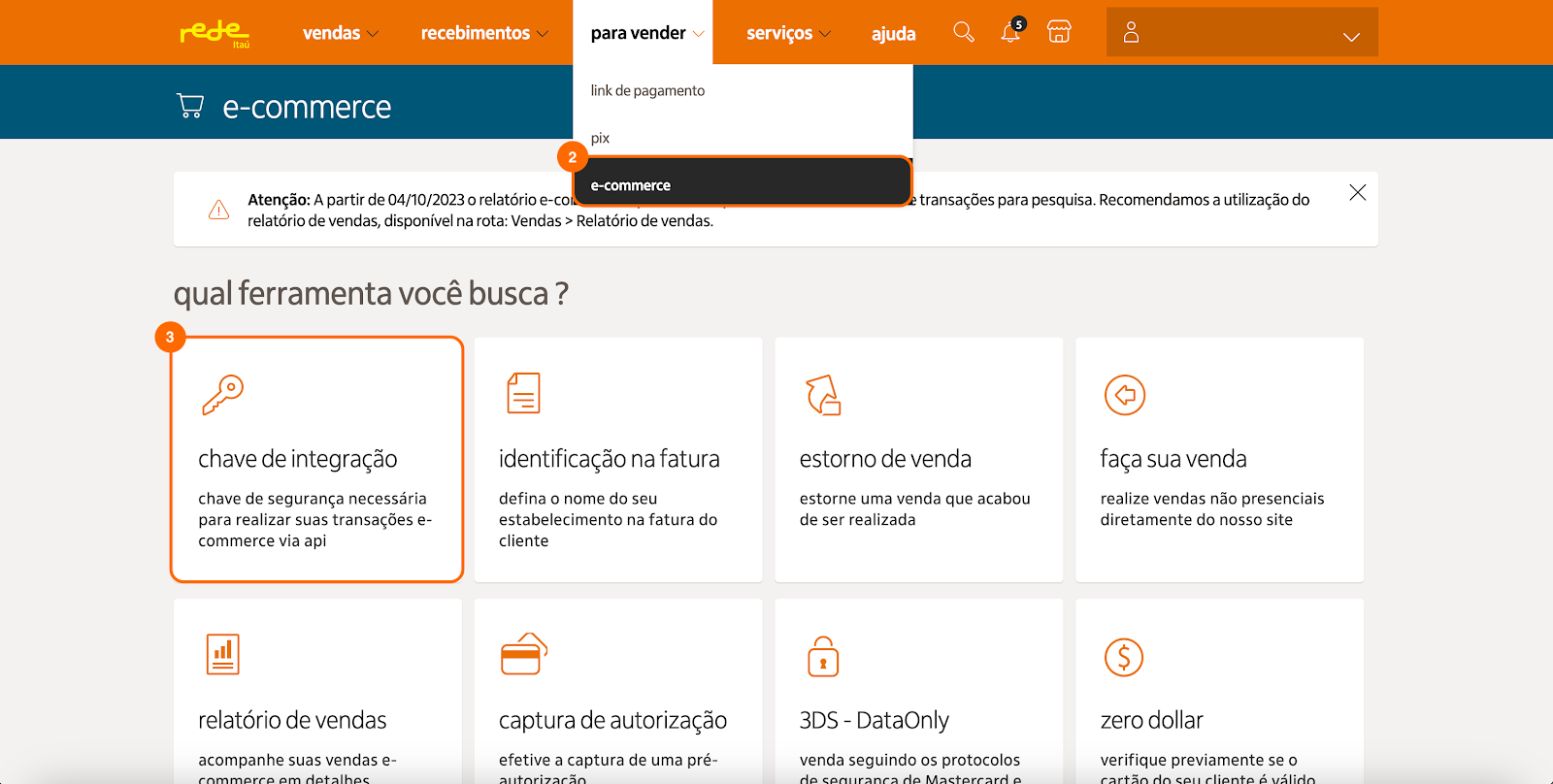Open chave de integração card title
The width and height of the screenshot is (1553, 784).
[x=298, y=459]
